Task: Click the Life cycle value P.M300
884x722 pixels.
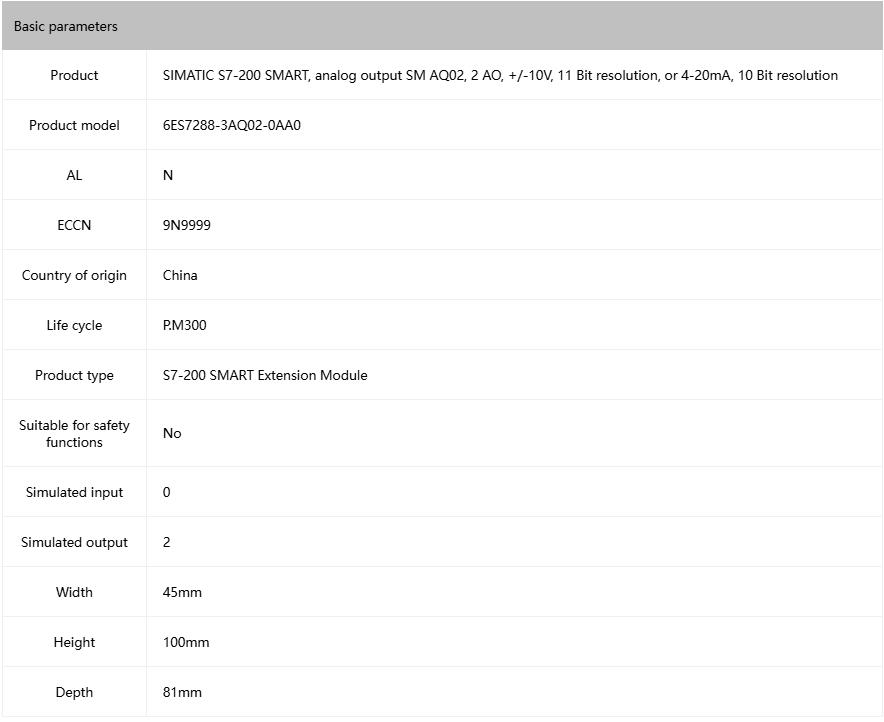Action: [185, 325]
